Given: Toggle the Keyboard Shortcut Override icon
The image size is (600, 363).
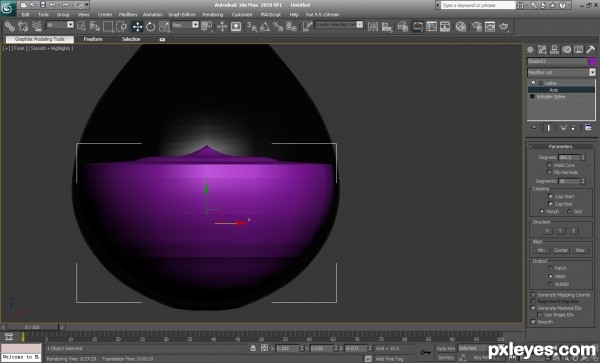Looking at the screenshot, I should coord(236,26).
